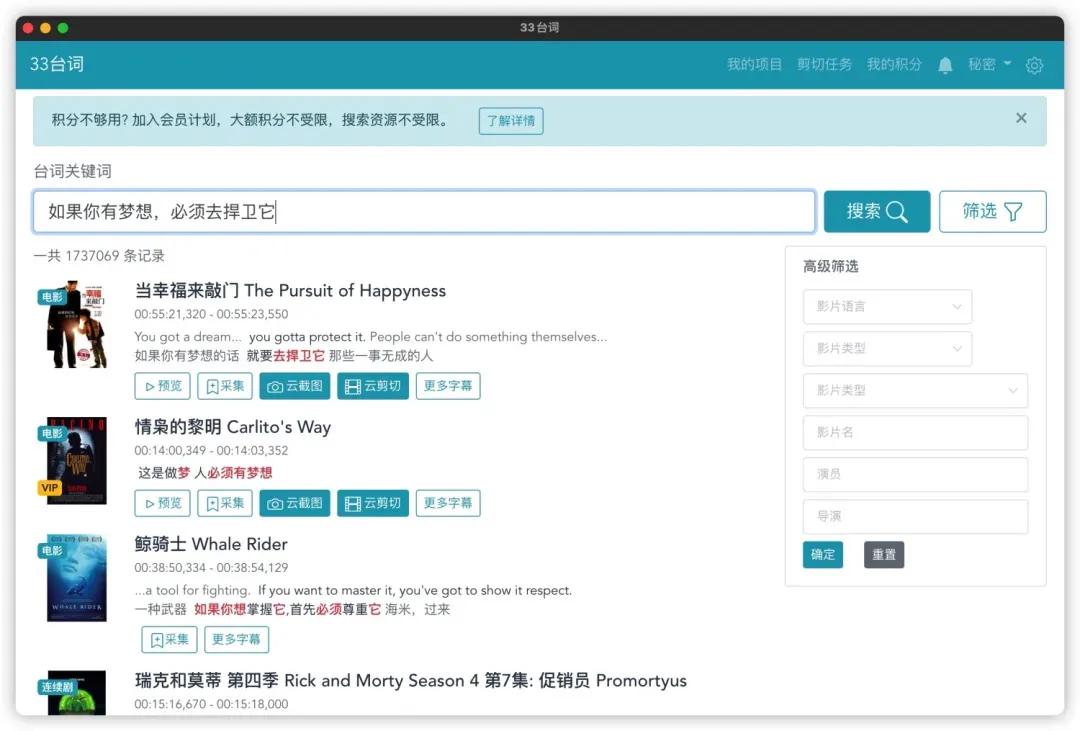The image size is (1080, 731).
Task: Show more subtitles for Whale Rider
Action: [x=236, y=639]
